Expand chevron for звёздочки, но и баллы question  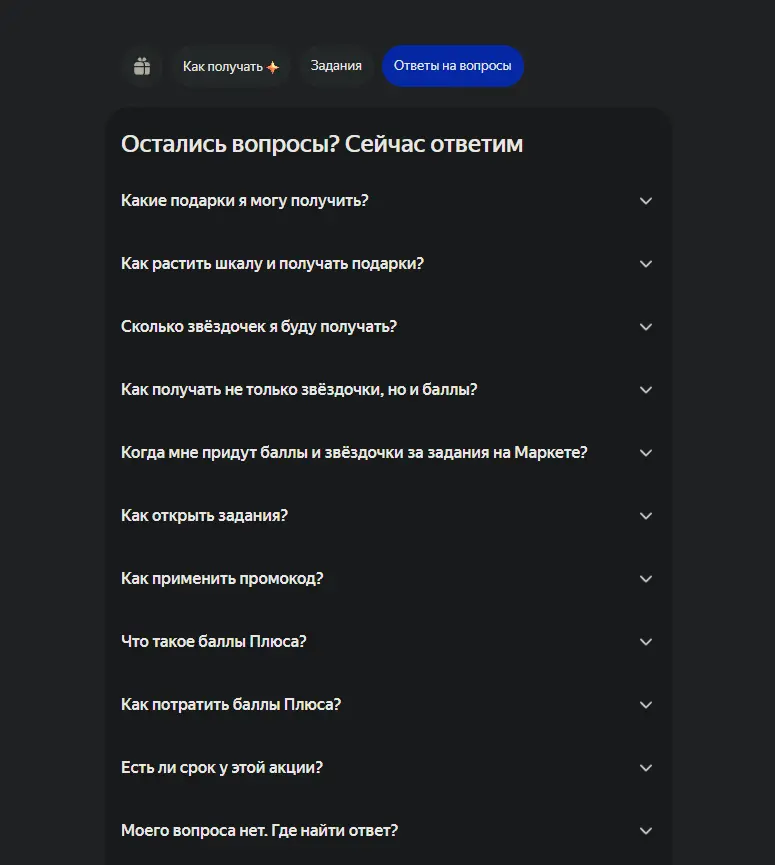point(646,389)
